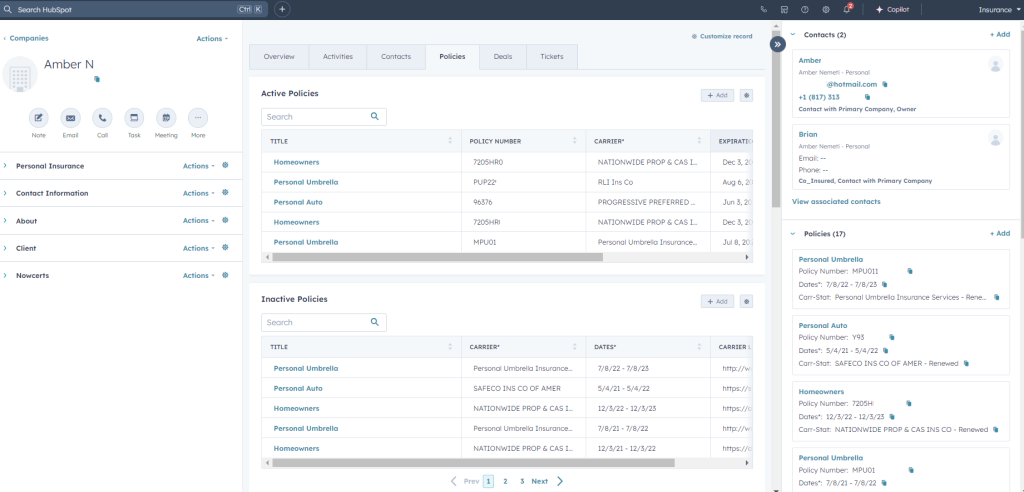Open Active Policies table settings gear
Viewport: 1024px width, 492px height.
745,95
